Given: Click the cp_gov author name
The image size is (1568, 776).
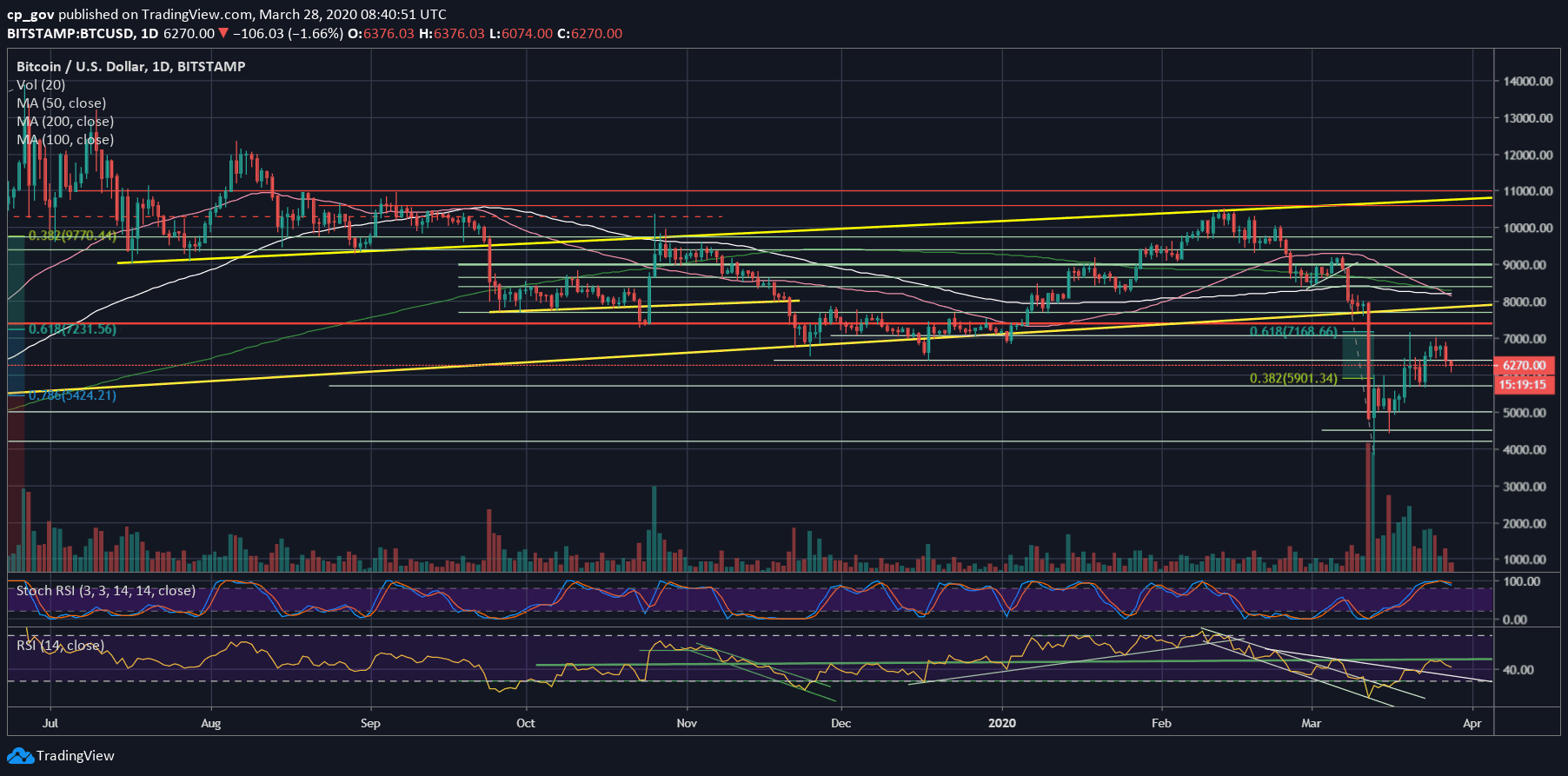Looking at the screenshot, I should pos(30,15).
